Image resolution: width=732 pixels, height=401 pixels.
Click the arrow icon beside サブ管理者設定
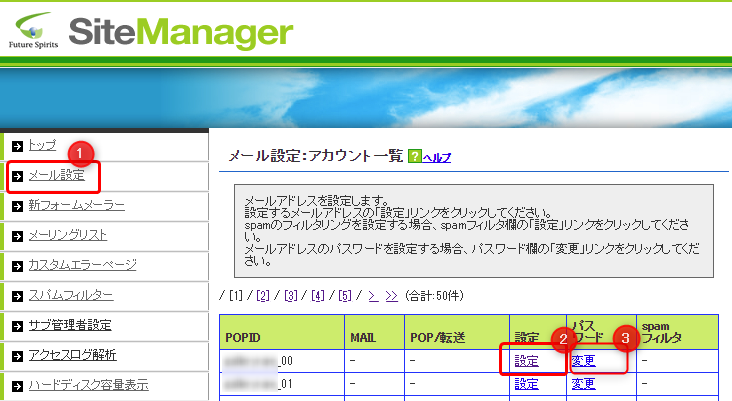click(x=17, y=326)
